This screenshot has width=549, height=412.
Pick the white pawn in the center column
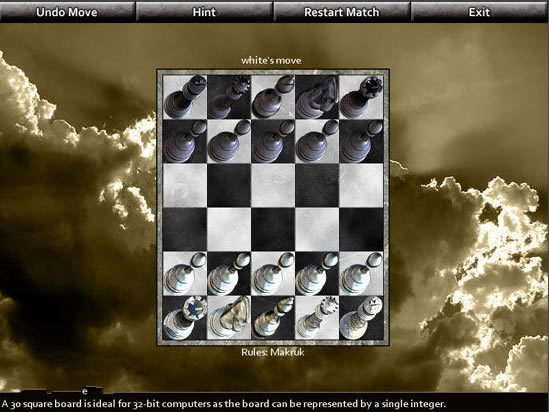click(x=273, y=273)
